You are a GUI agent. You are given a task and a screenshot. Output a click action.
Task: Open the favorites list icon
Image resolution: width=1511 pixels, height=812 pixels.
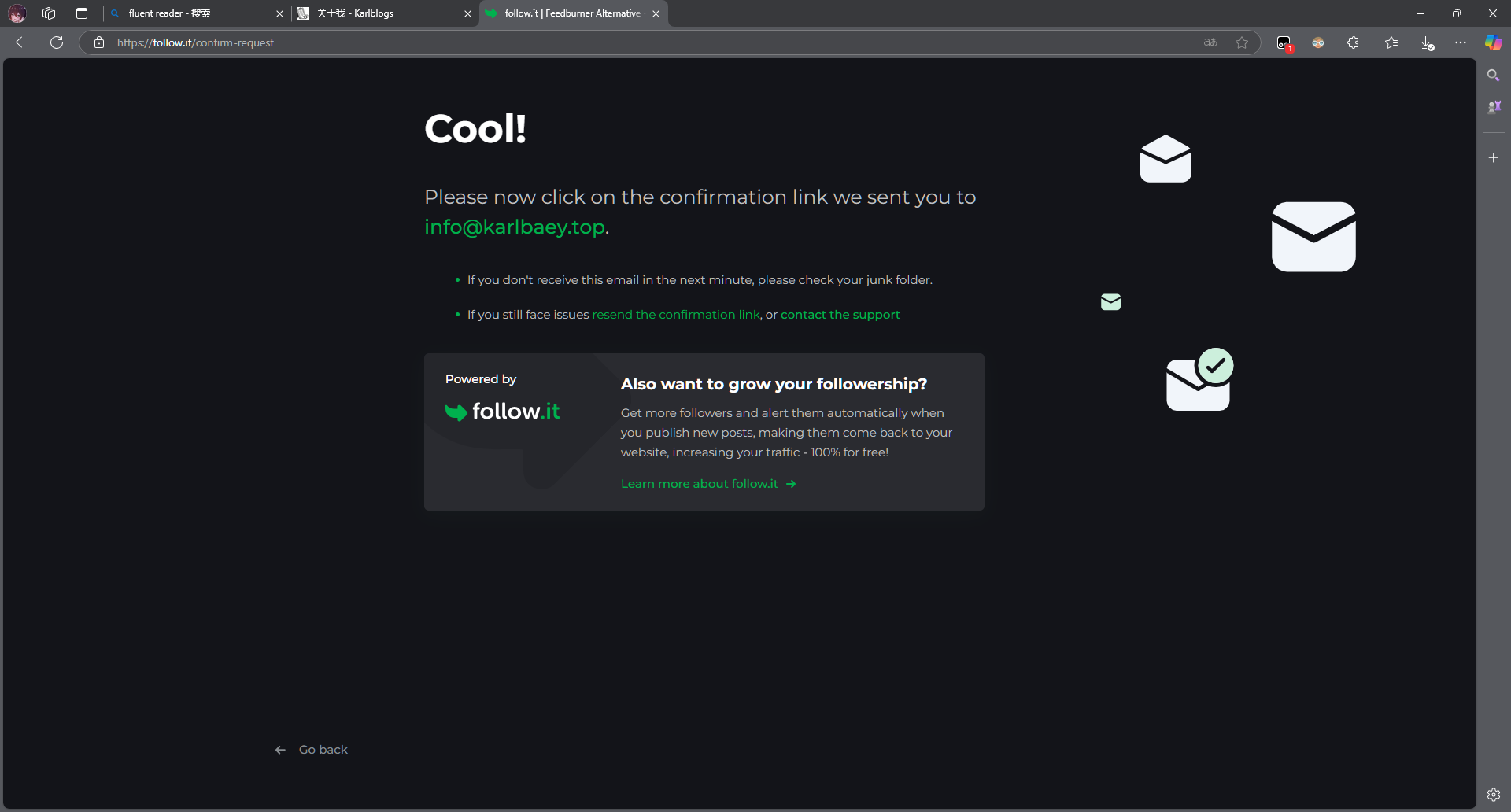1391,42
